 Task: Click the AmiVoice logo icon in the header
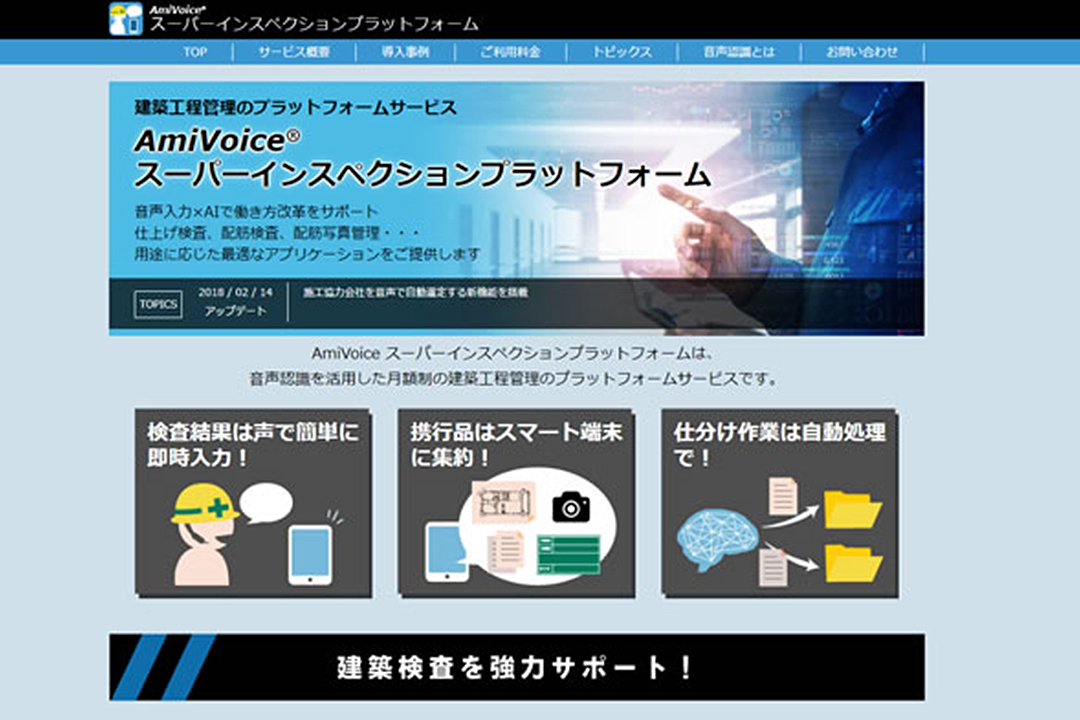126,19
